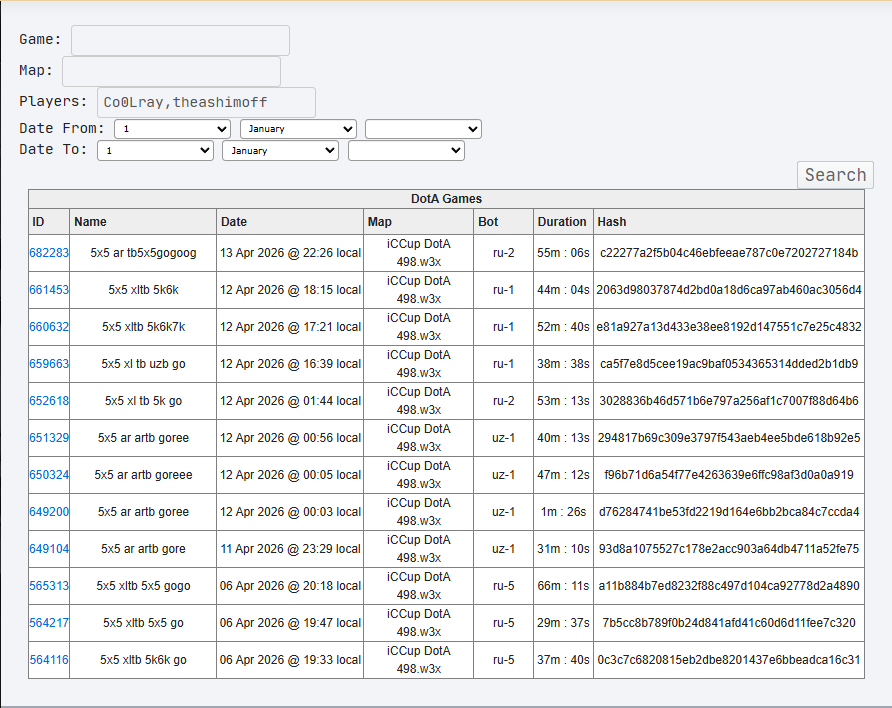Viewport: 892px width, 708px height.
Task: Open the Date To year dropdown
Action: 406,151
